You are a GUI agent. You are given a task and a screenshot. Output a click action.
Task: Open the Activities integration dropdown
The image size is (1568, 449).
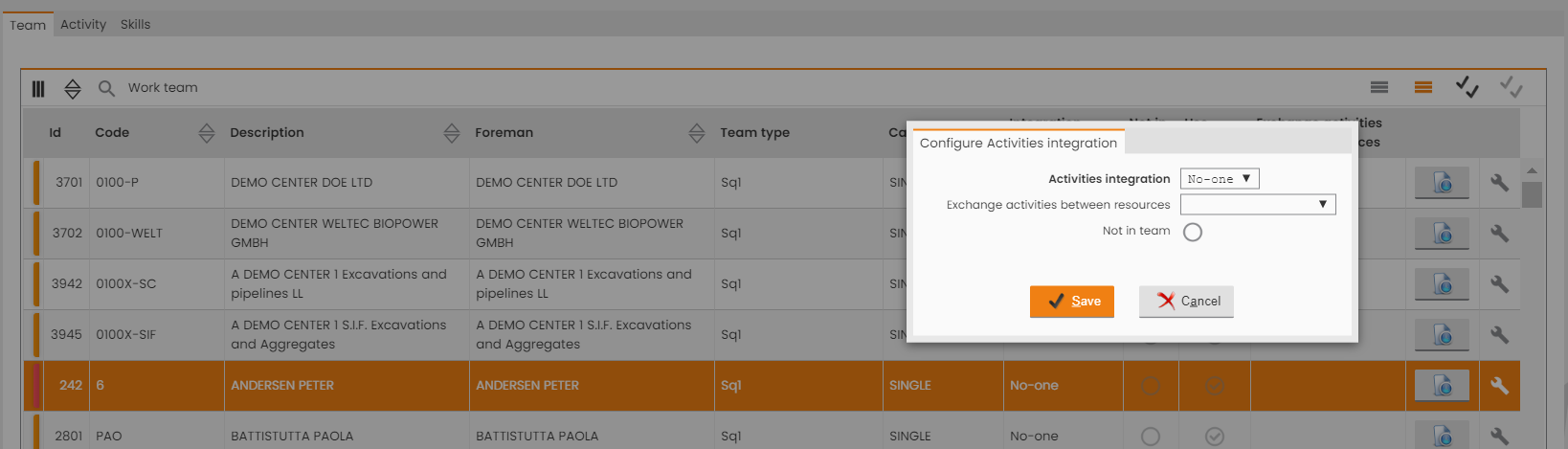pyautogui.click(x=1220, y=179)
